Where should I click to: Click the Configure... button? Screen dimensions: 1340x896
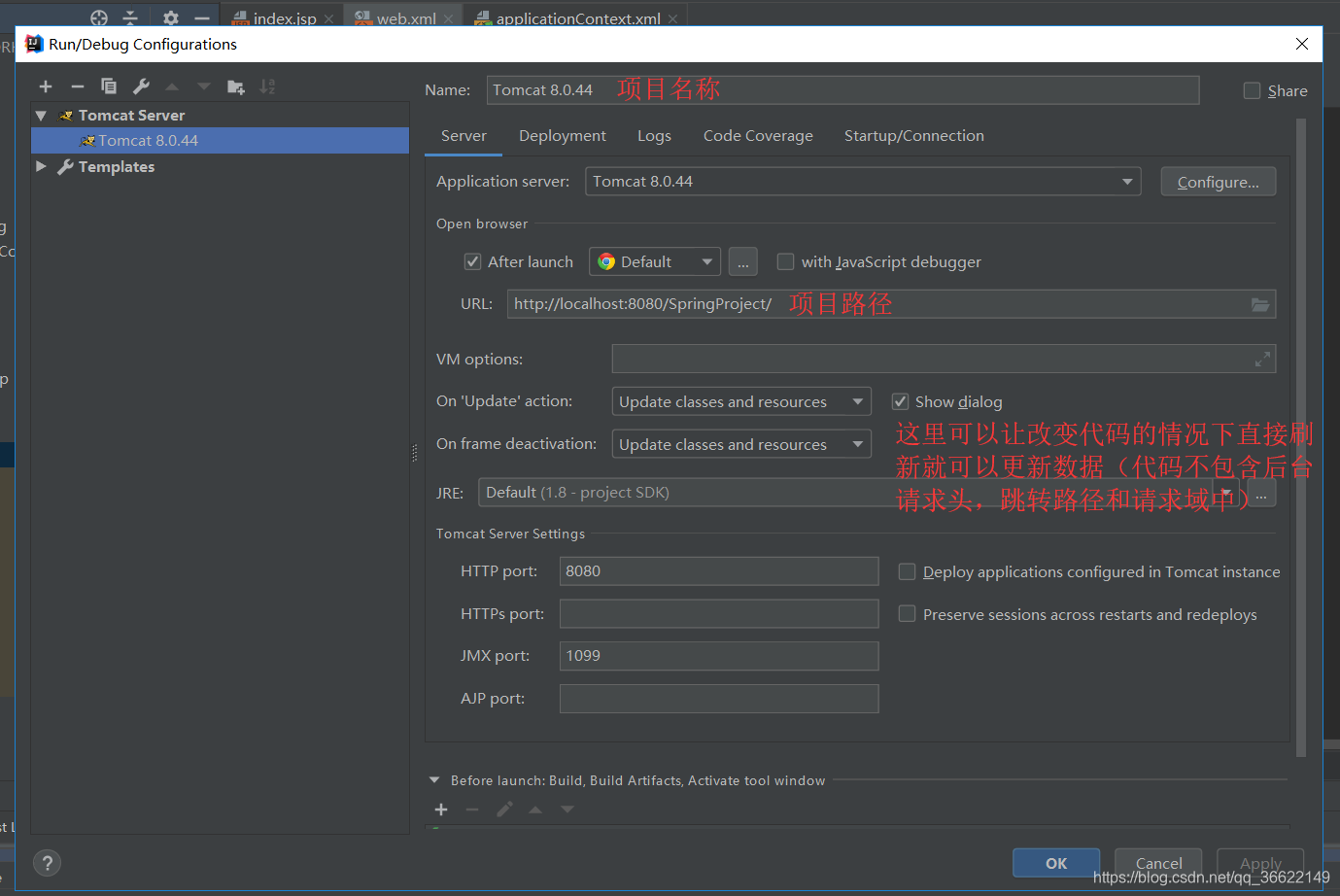1219,182
